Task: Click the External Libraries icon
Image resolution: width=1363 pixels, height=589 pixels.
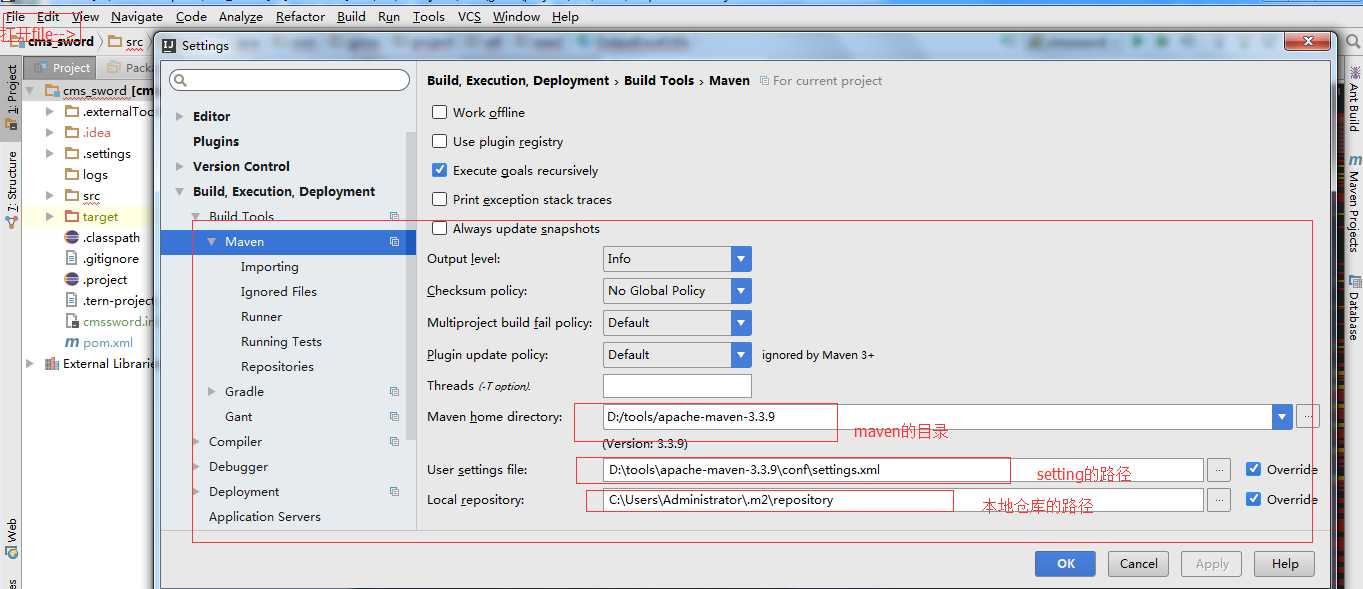Action: pos(52,363)
